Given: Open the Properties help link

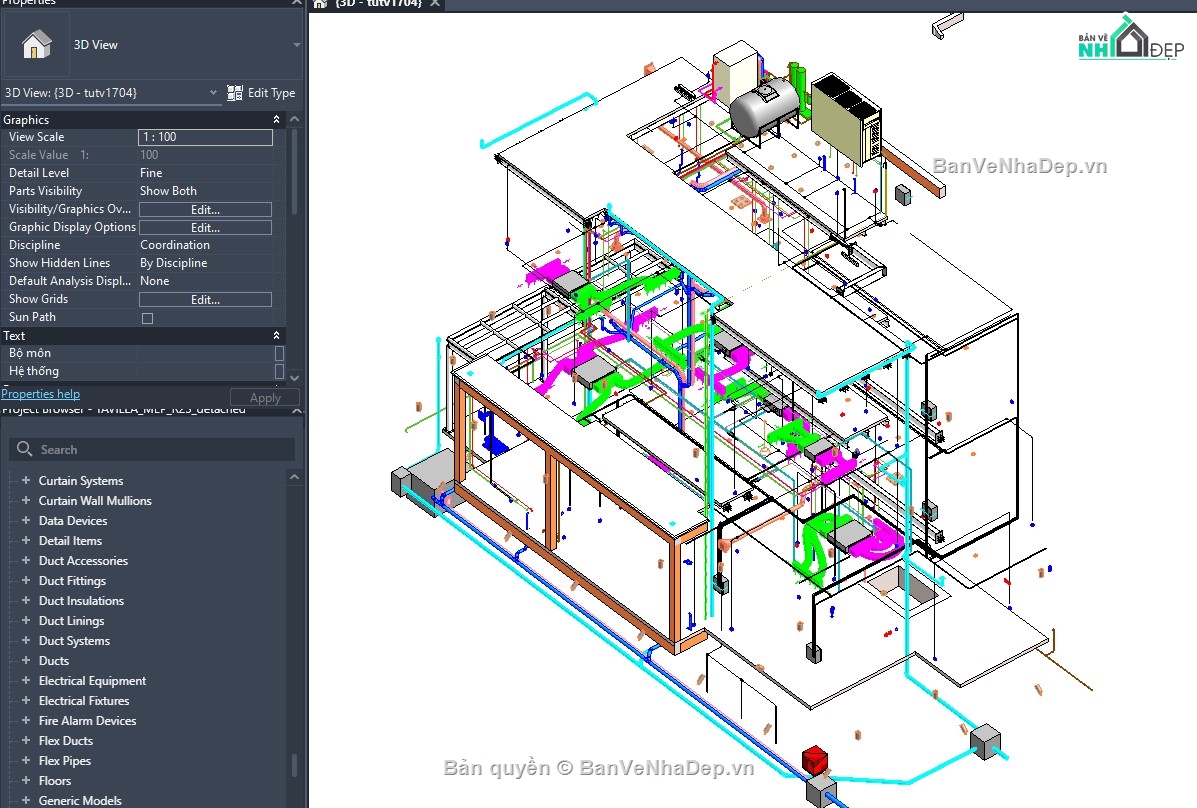Looking at the screenshot, I should click(40, 394).
